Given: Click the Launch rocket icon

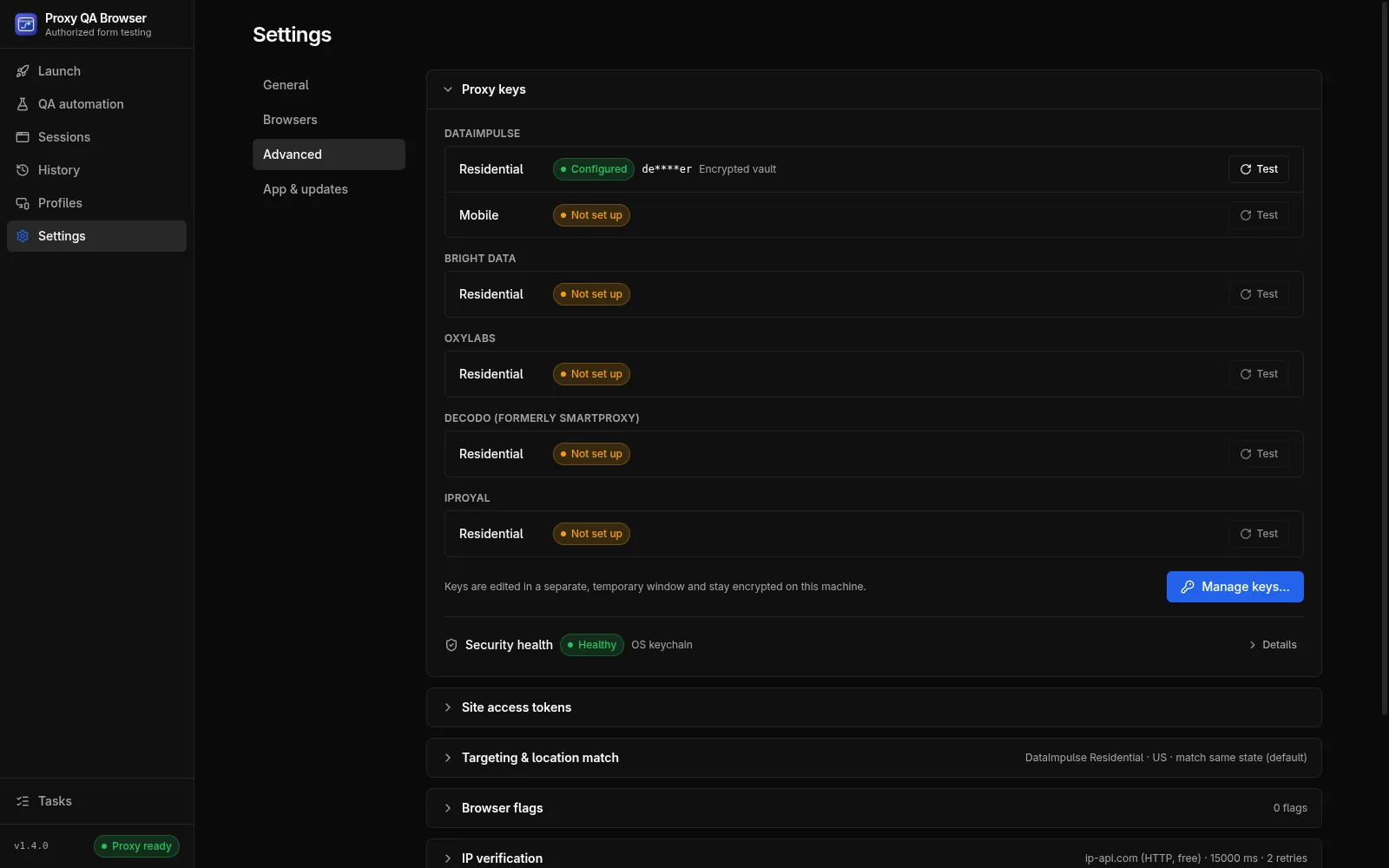Looking at the screenshot, I should (23, 71).
